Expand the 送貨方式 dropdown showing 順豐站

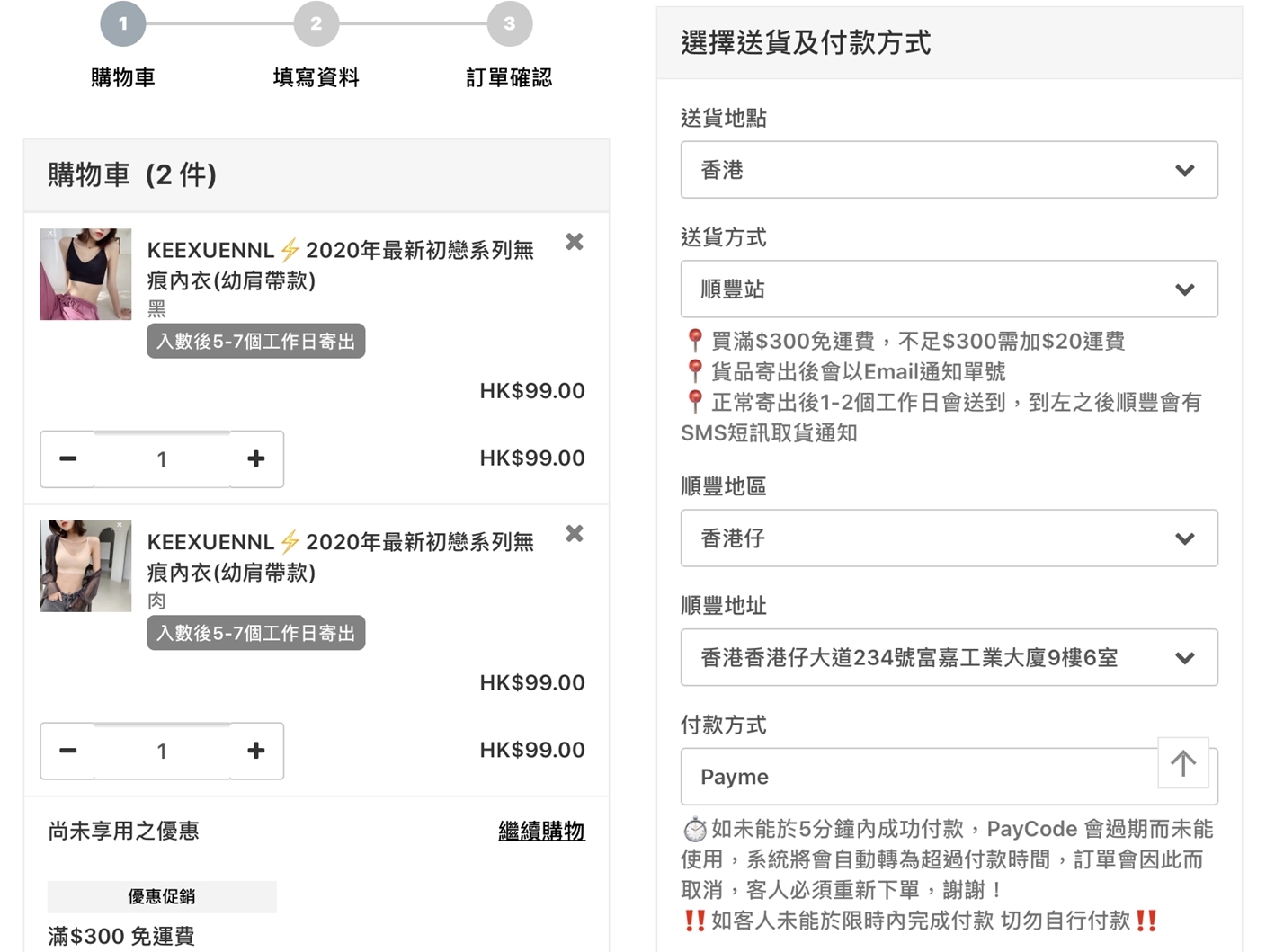click(x=949, y=289)
